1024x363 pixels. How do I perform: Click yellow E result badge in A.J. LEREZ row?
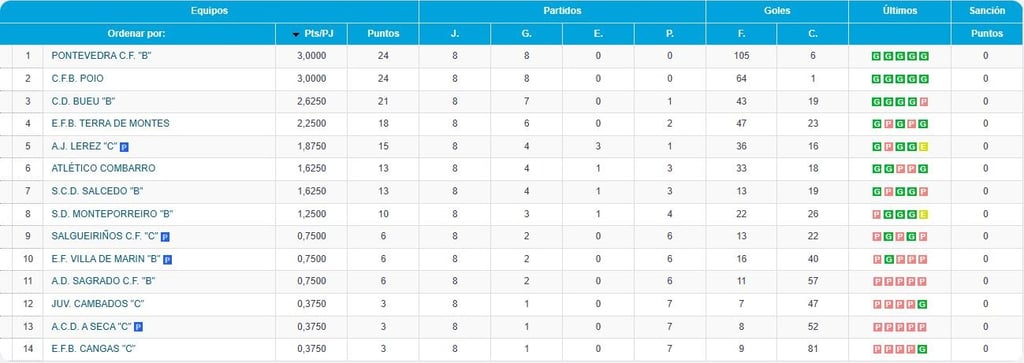pyautogui.click(x=923, y=147)
